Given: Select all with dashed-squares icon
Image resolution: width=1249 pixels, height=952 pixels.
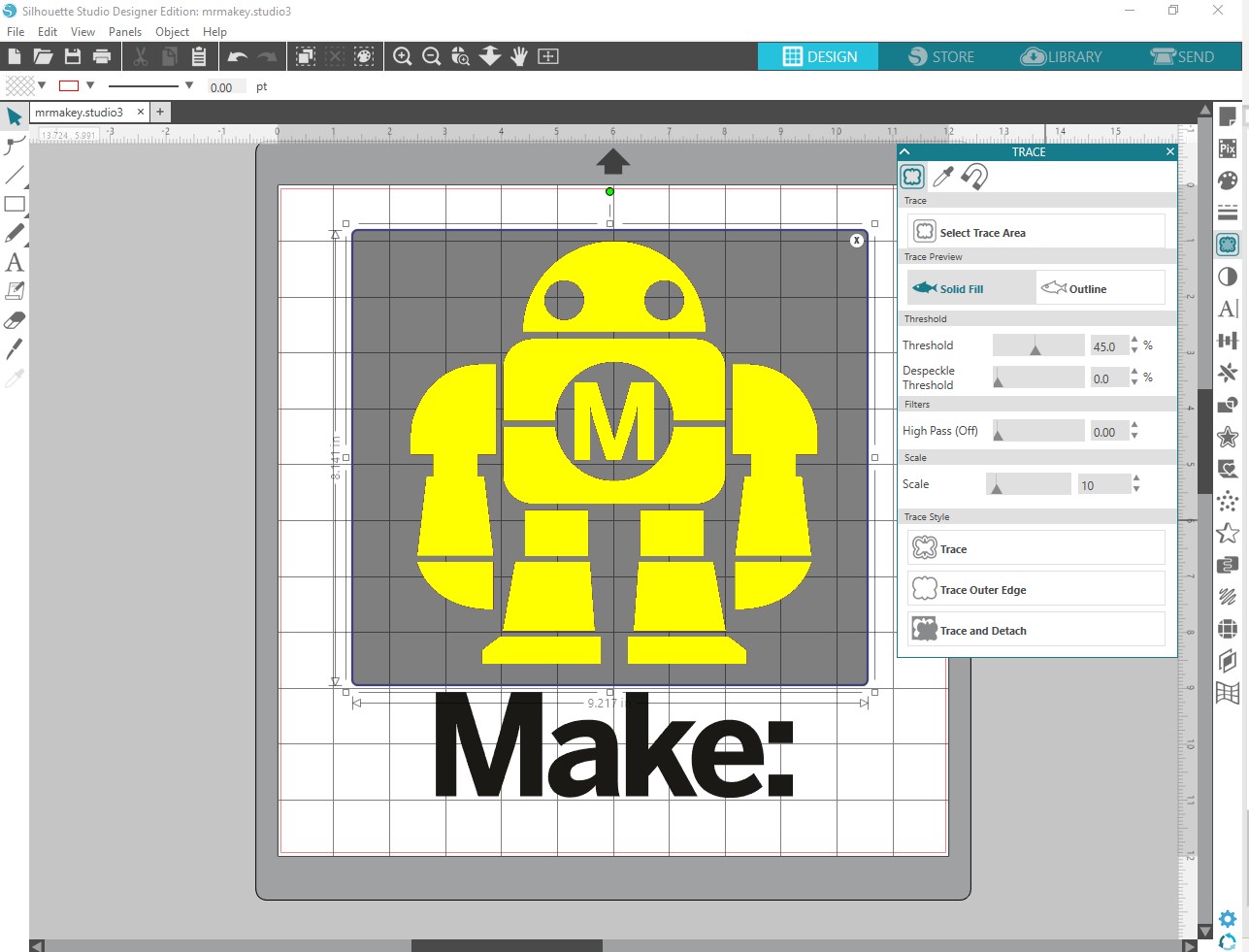Looking at the screenshot, I should (x=306, y=56).
